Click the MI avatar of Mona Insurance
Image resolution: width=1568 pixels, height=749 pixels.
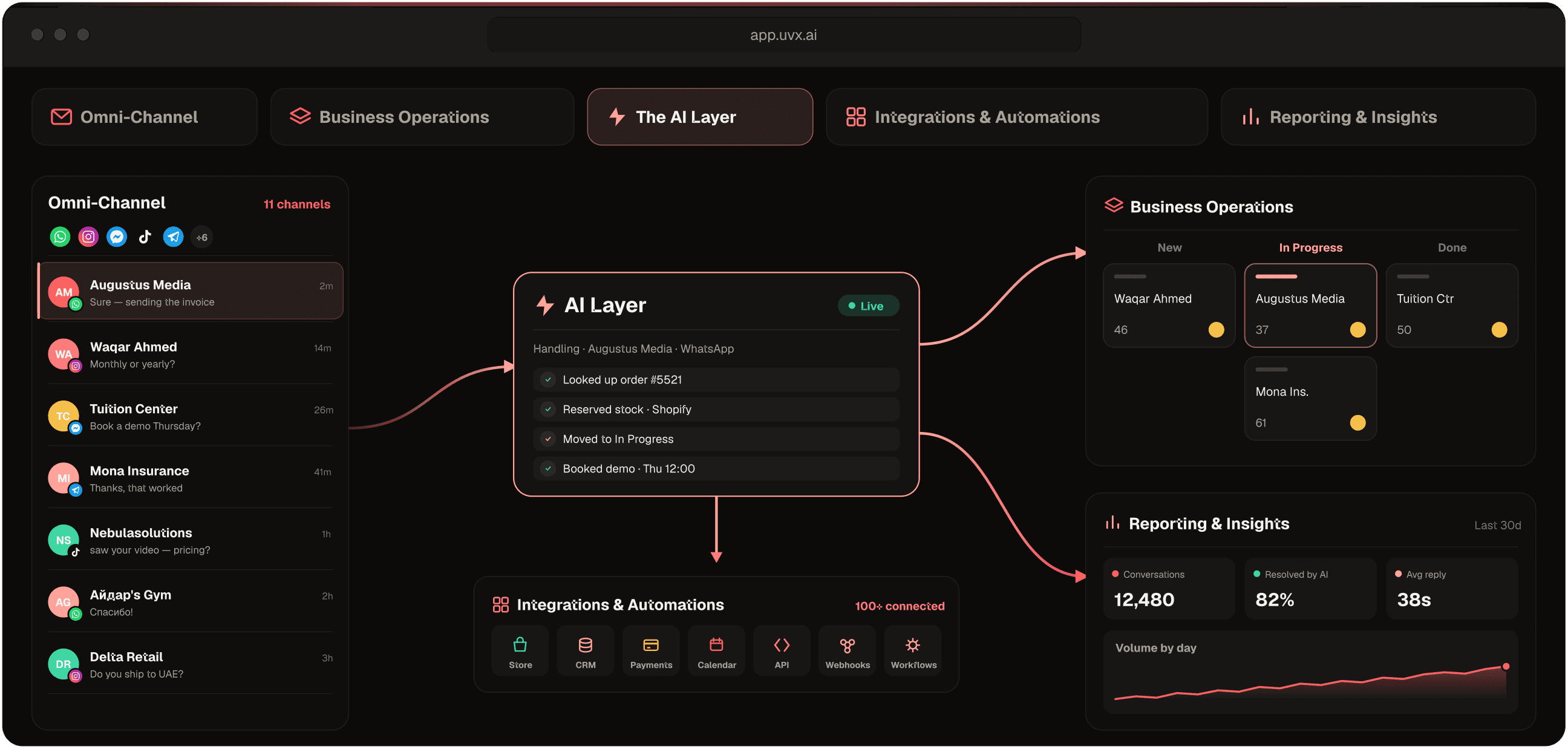[x=64, y=479]
